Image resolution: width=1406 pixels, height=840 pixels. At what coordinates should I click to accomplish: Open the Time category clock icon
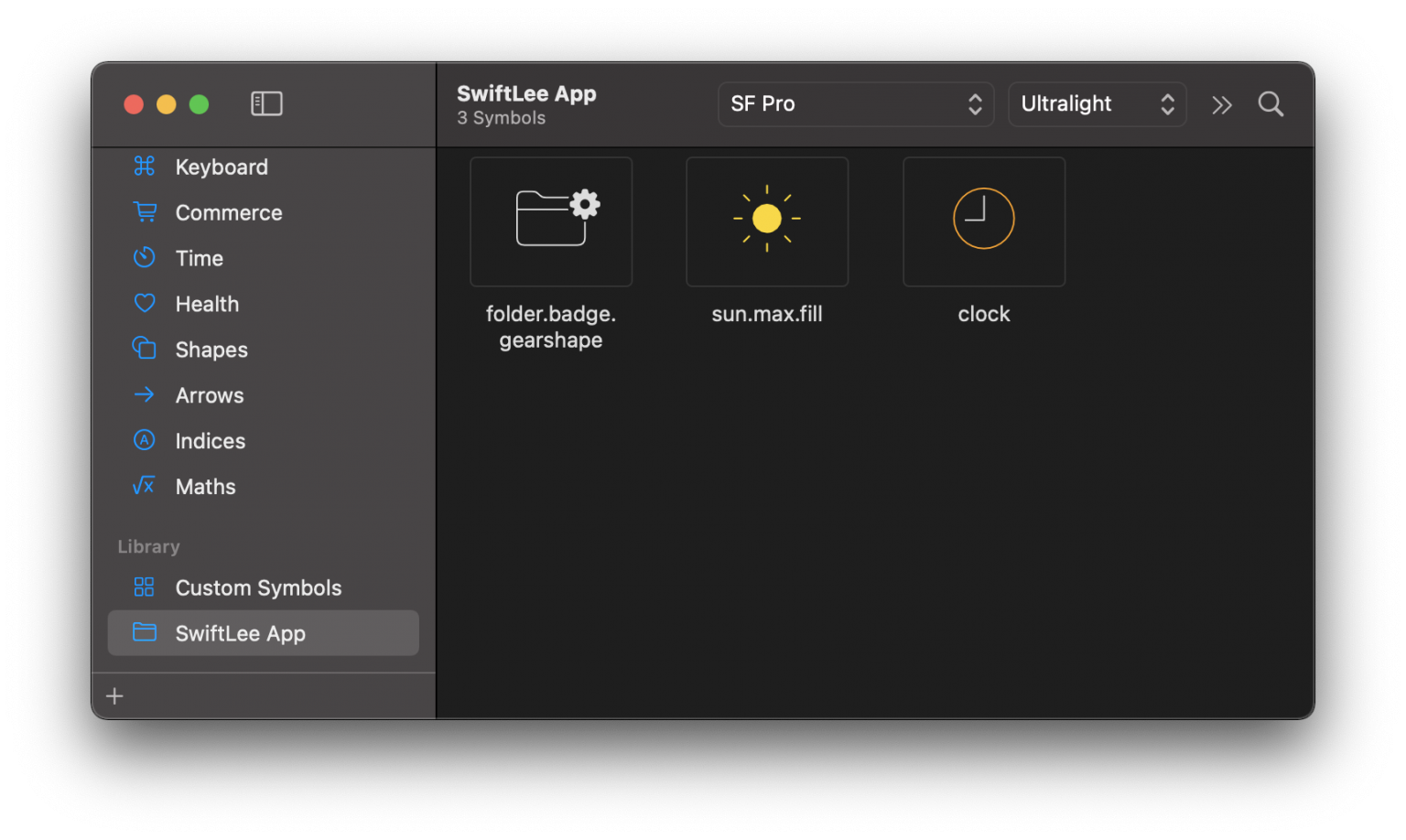pyautogui.click(x=145, y=257)
